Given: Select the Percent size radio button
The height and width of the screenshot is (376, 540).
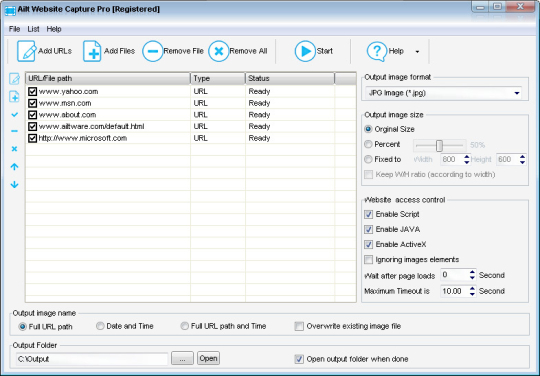Looking at the screenshot, I should [368, 144].
